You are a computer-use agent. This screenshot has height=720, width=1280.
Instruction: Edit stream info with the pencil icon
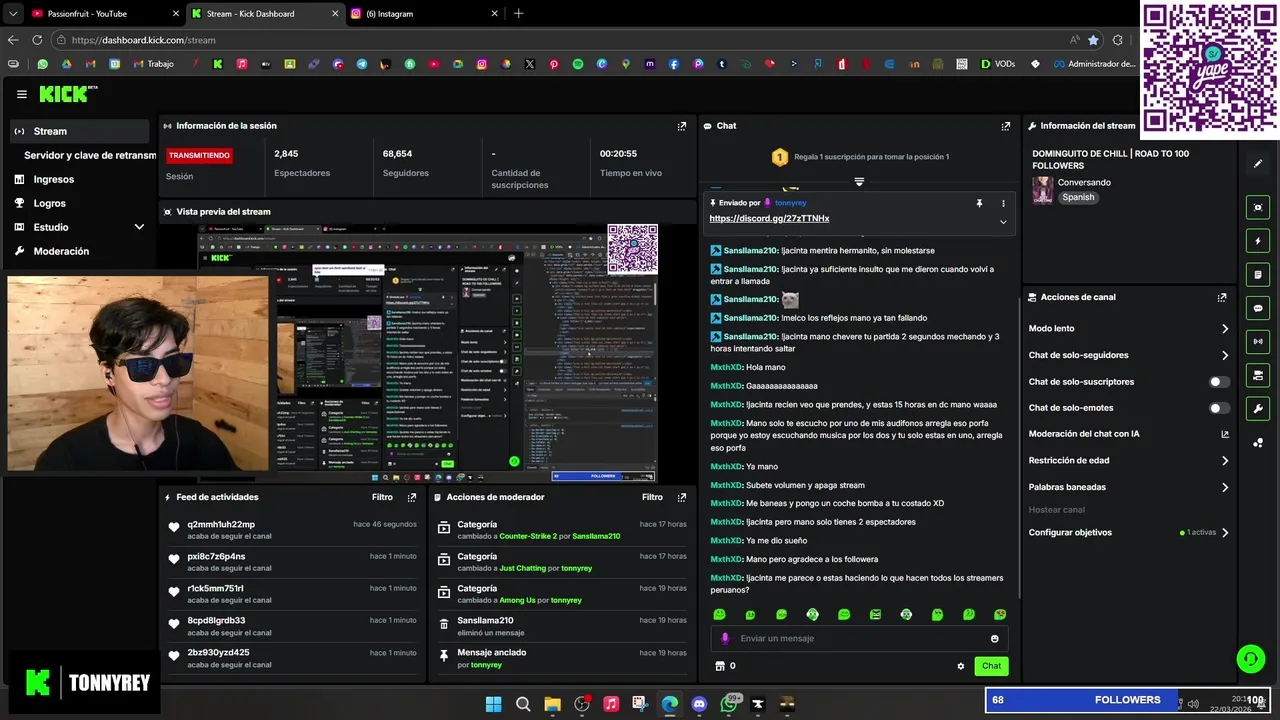click(x=1258, y=163)
